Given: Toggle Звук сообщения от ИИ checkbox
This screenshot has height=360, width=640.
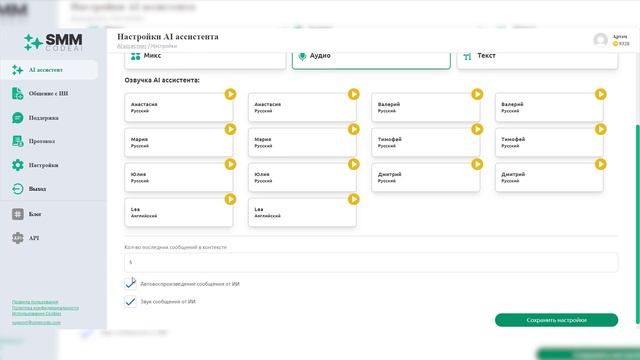Looking at the screenshot, I should (x=130, y=302).
